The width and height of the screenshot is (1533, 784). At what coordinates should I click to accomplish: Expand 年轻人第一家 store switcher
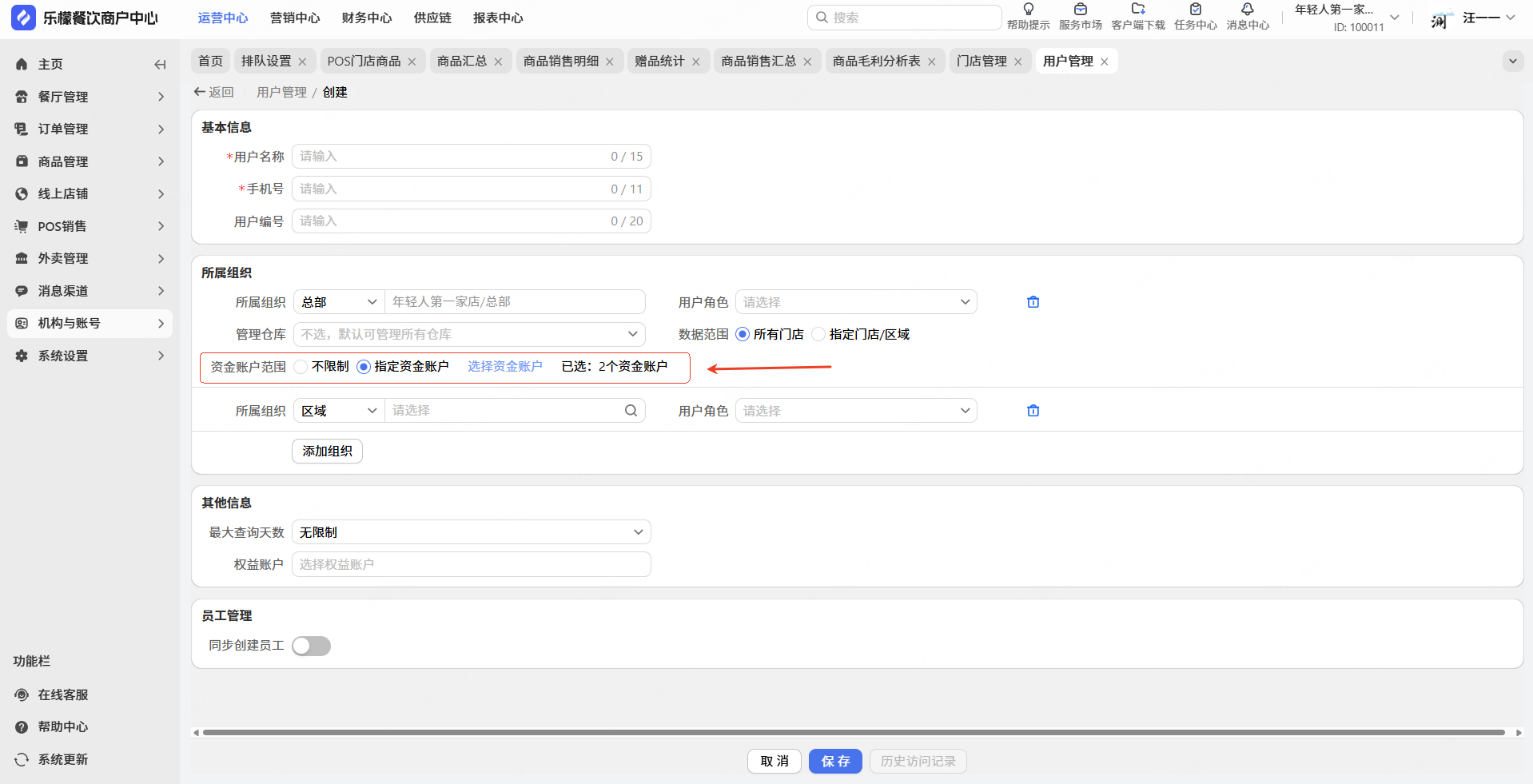[x=1394, y=18]
